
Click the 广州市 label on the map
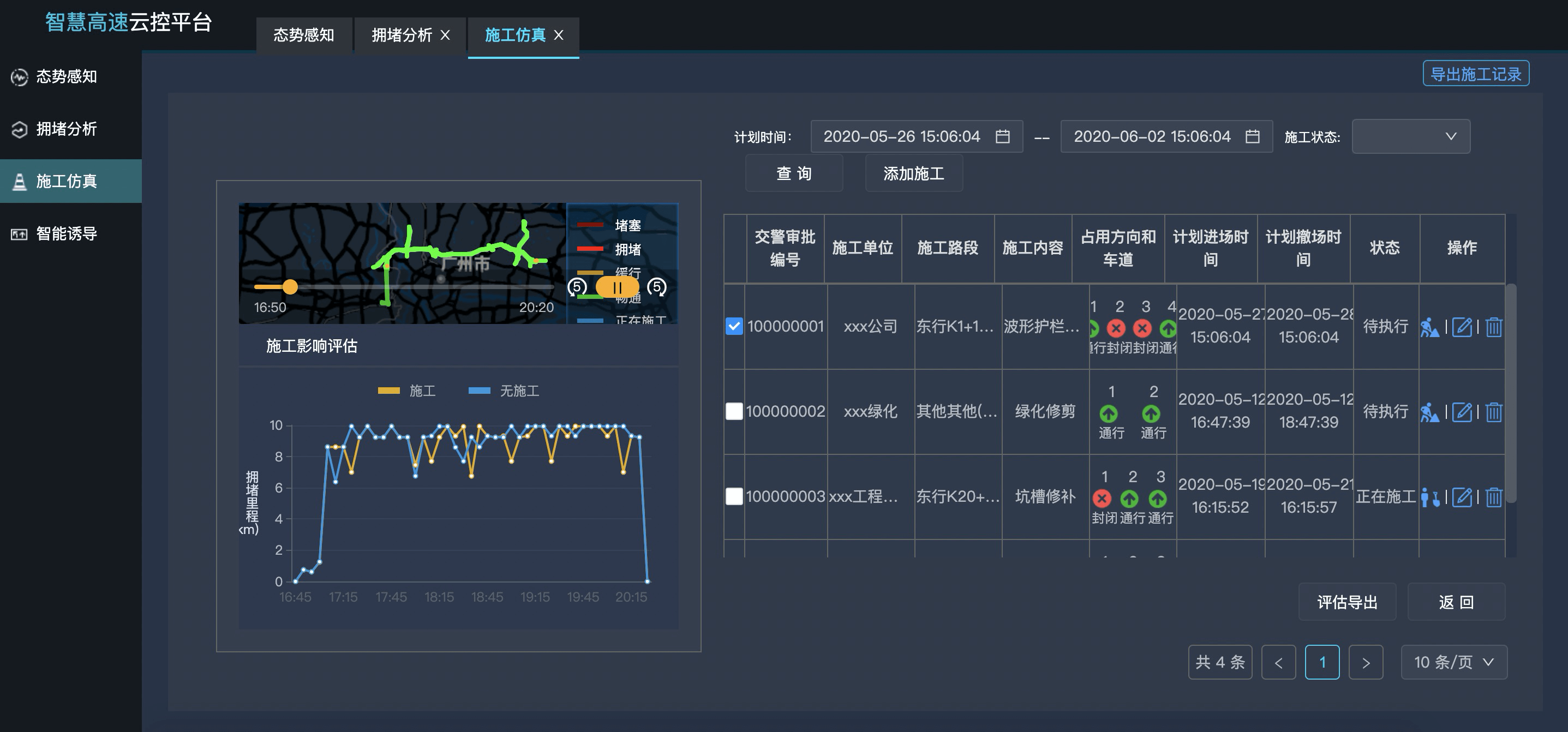coord(465,263)
